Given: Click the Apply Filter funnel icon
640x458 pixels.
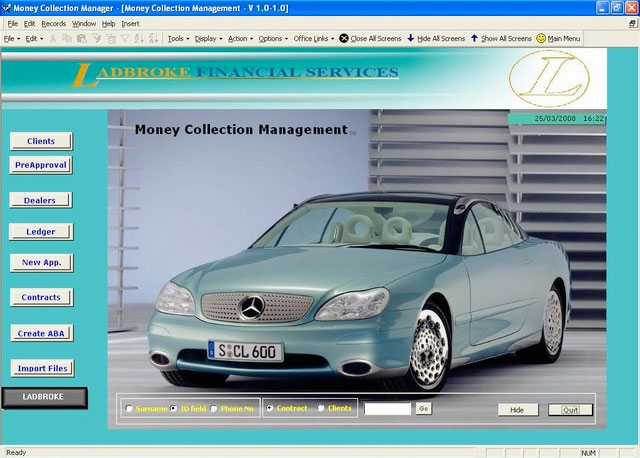Looking at the screenshot, I should pyautogui.click(x=125, y=39).
